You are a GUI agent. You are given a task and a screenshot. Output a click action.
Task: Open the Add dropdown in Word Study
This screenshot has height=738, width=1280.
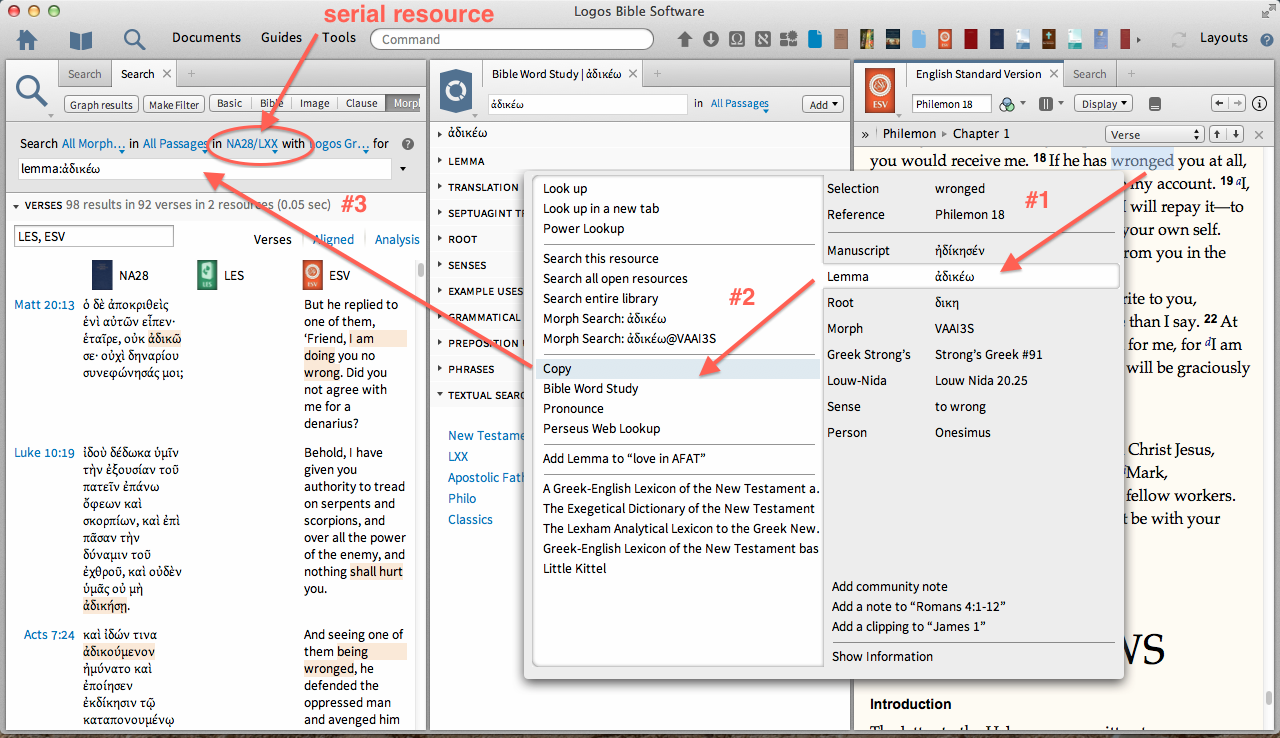point(823,104)
